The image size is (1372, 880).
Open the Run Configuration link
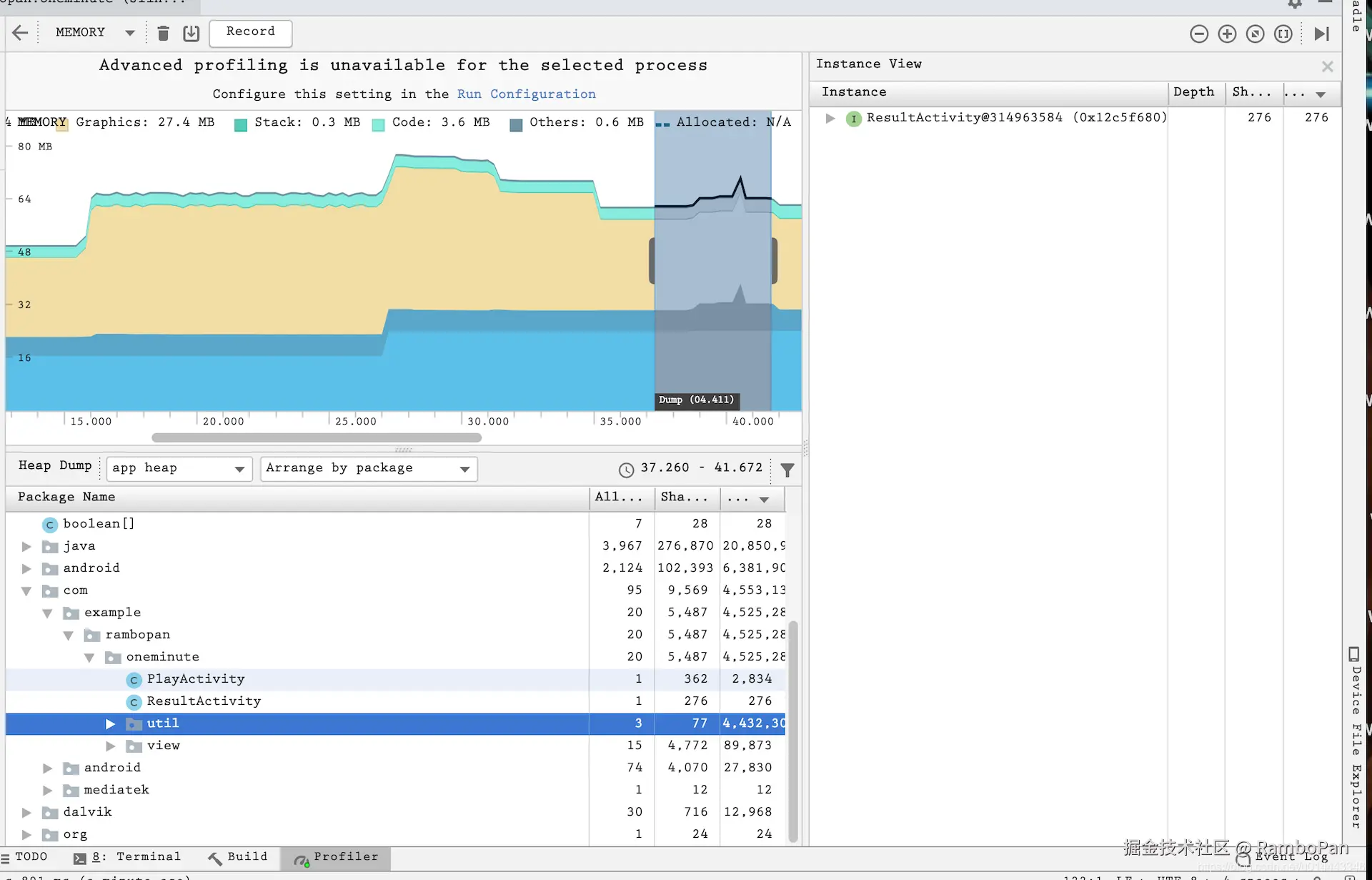[x=526, y=94]
